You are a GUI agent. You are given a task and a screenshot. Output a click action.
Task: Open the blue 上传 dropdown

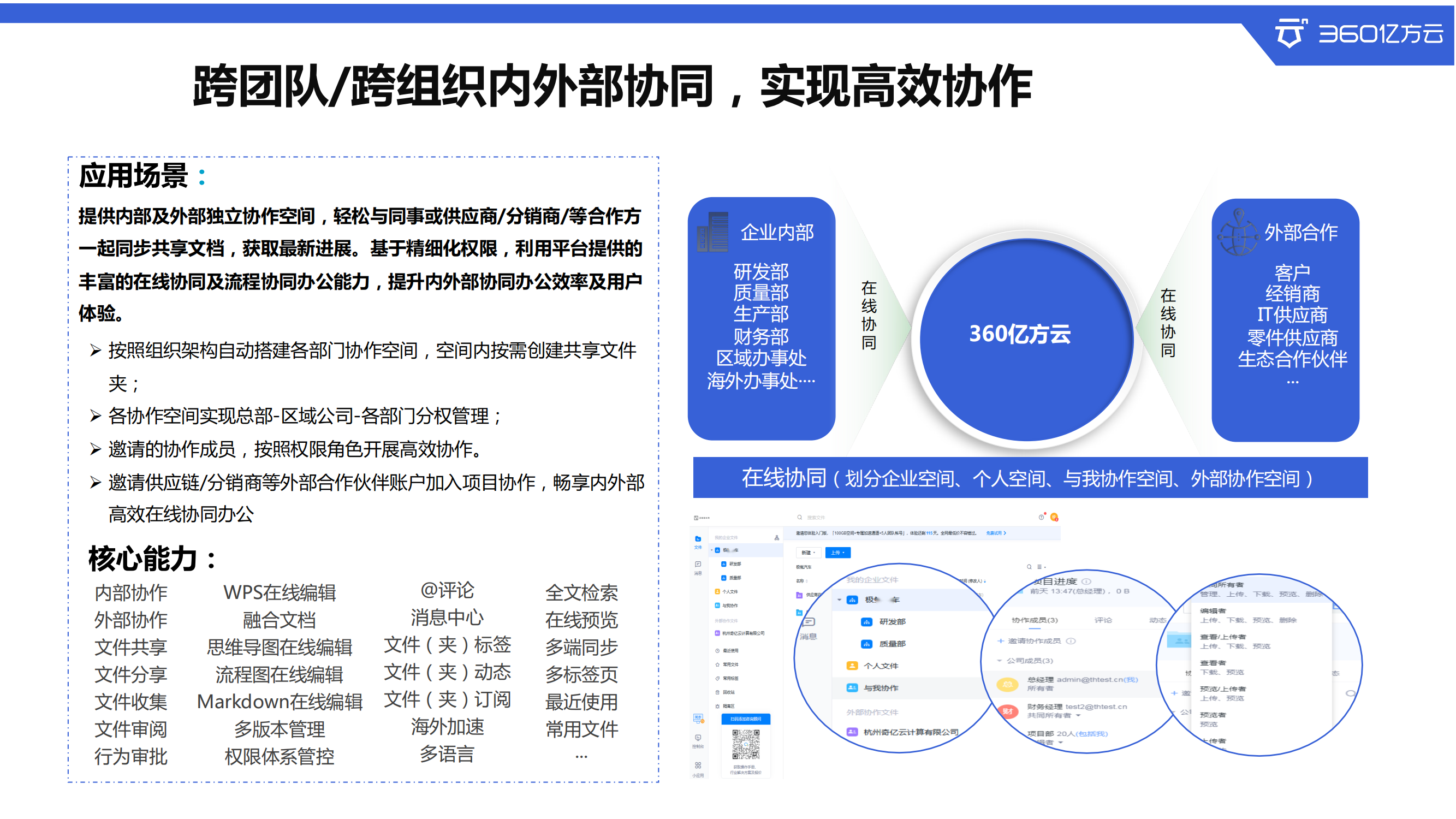[837, 553]
